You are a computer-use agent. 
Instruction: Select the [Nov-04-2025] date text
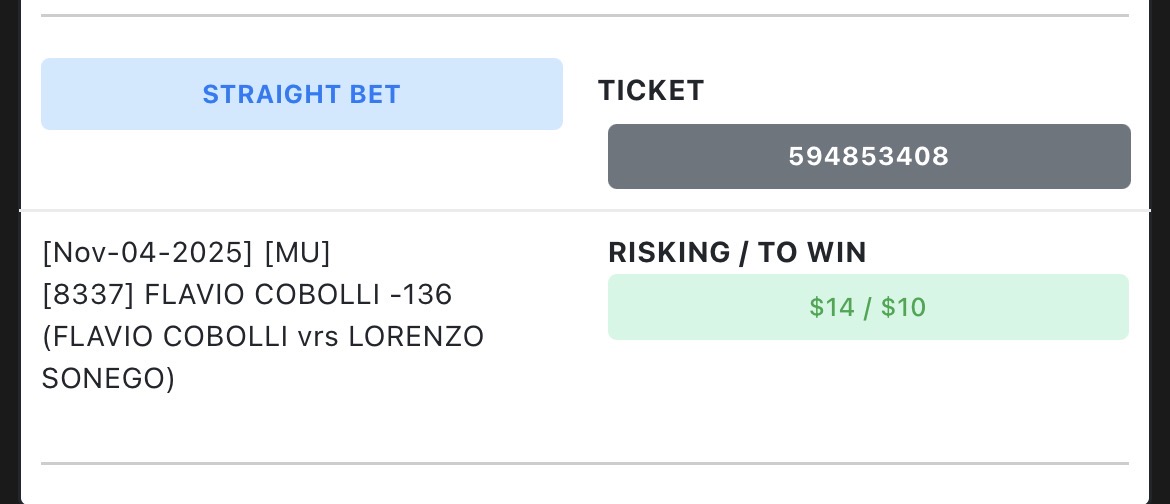pos(148,253)
